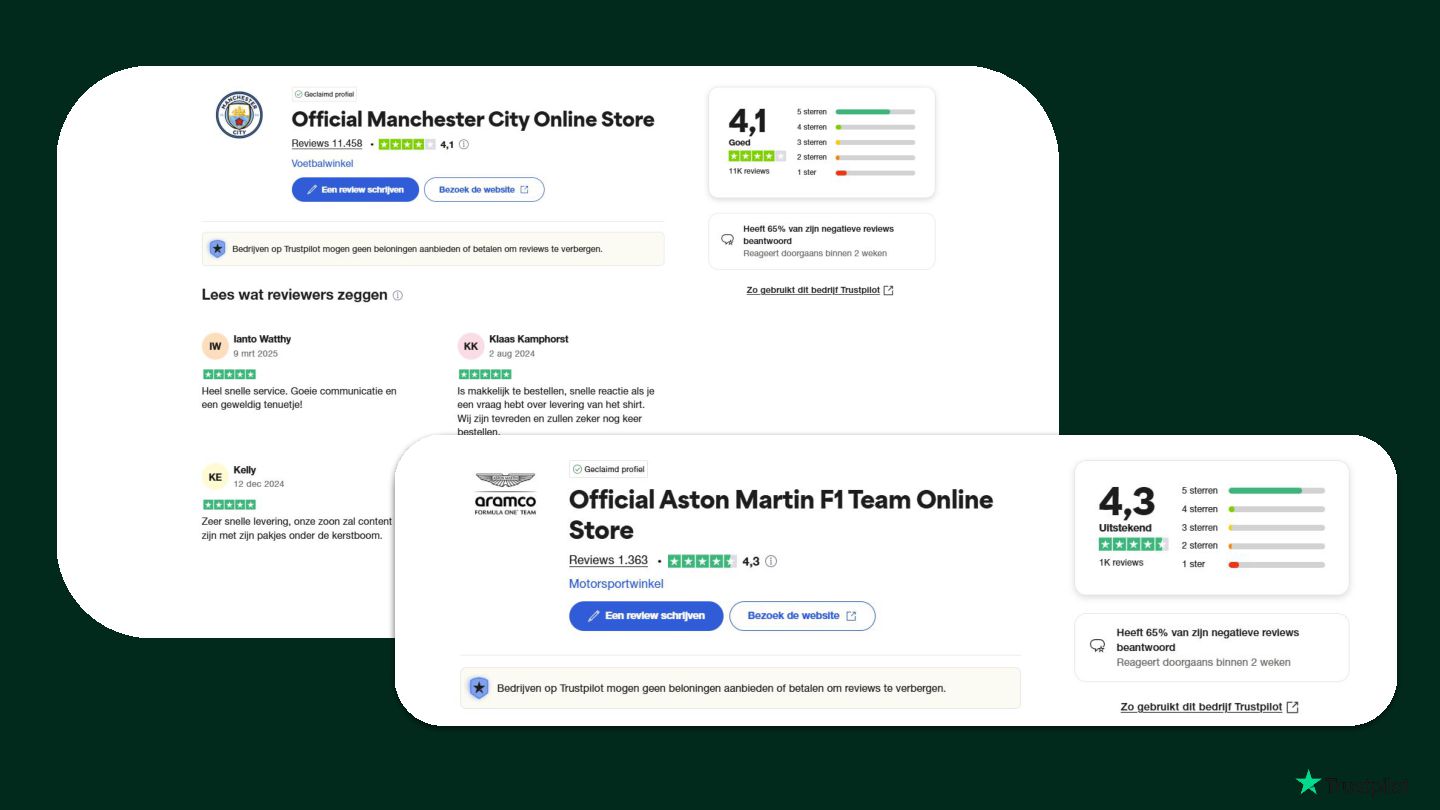Click Aston Martin 2 sterren progress bar
The height and width of the screenshot is (810, 1440).
pyautogui.click(x=1277, y=546)
